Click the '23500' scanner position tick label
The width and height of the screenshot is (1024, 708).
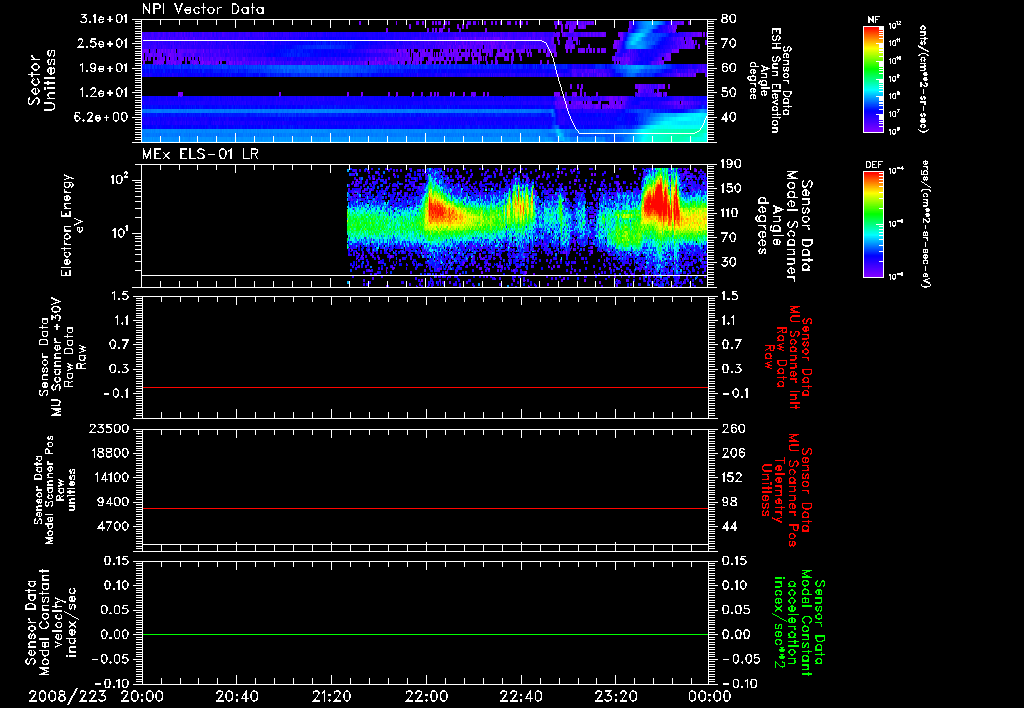point(109,428)
